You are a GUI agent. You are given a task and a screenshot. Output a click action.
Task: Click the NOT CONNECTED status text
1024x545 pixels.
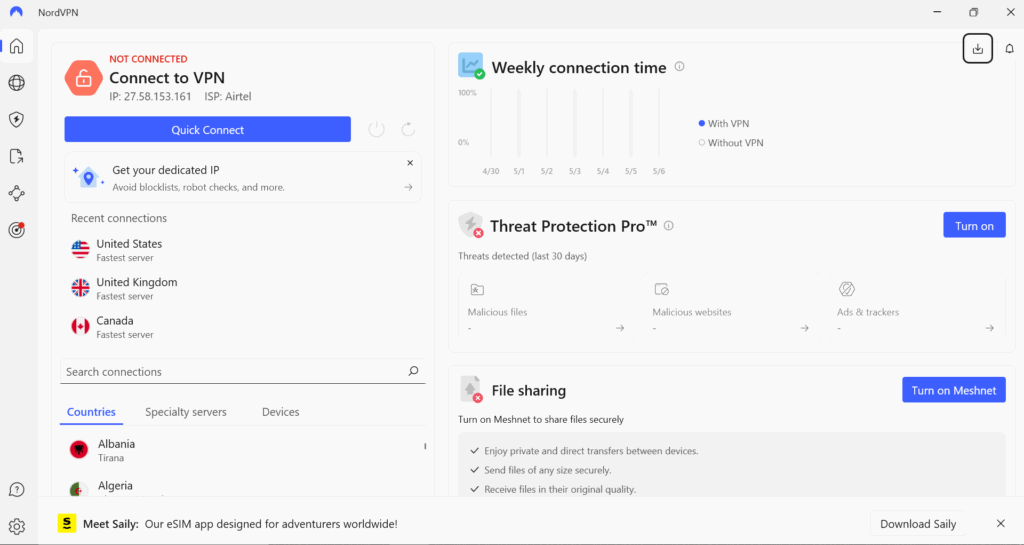tap(148, 59)
